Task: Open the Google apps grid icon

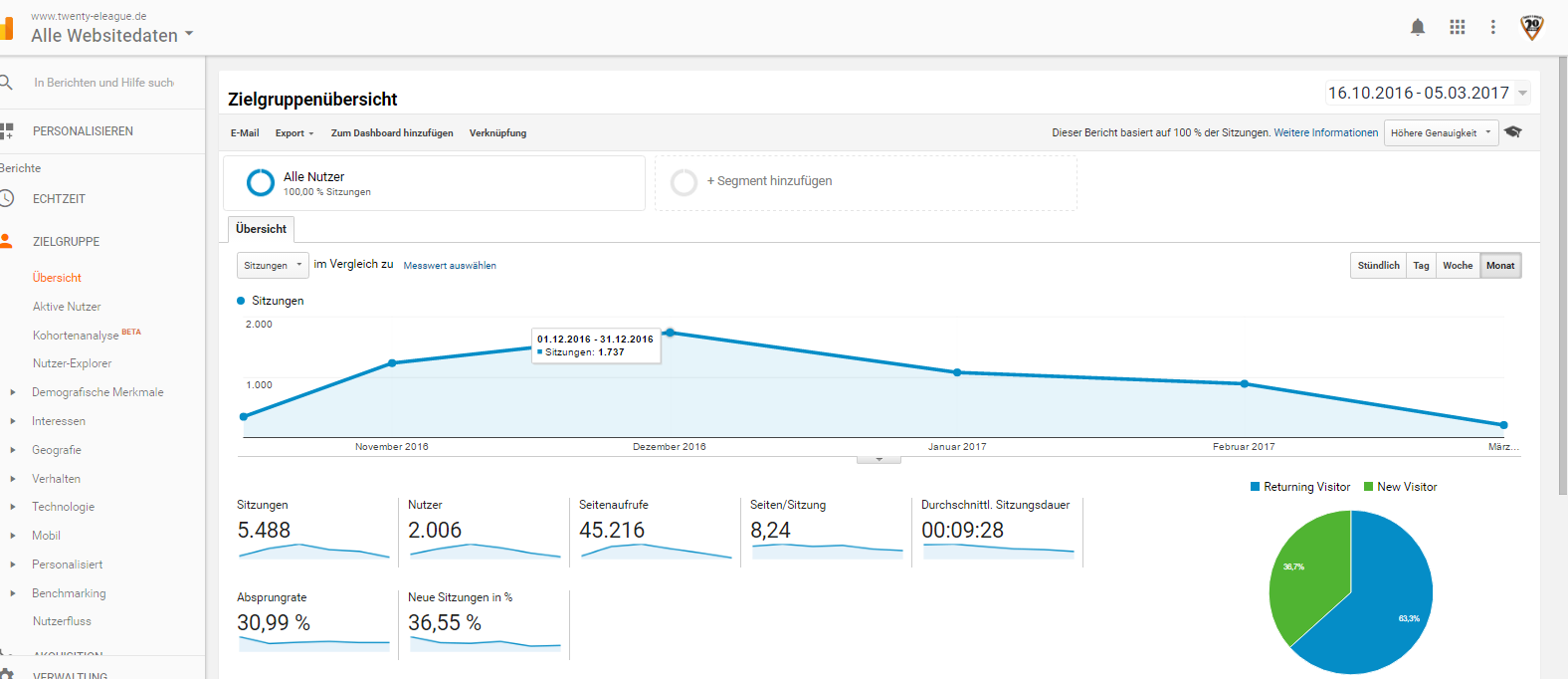Action: 1458,28
